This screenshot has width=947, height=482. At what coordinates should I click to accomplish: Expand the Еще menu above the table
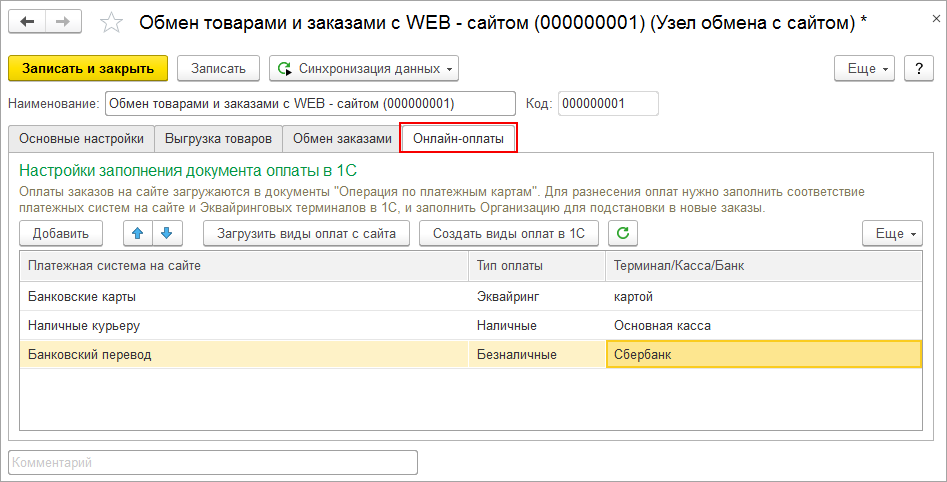pos(892,233)
